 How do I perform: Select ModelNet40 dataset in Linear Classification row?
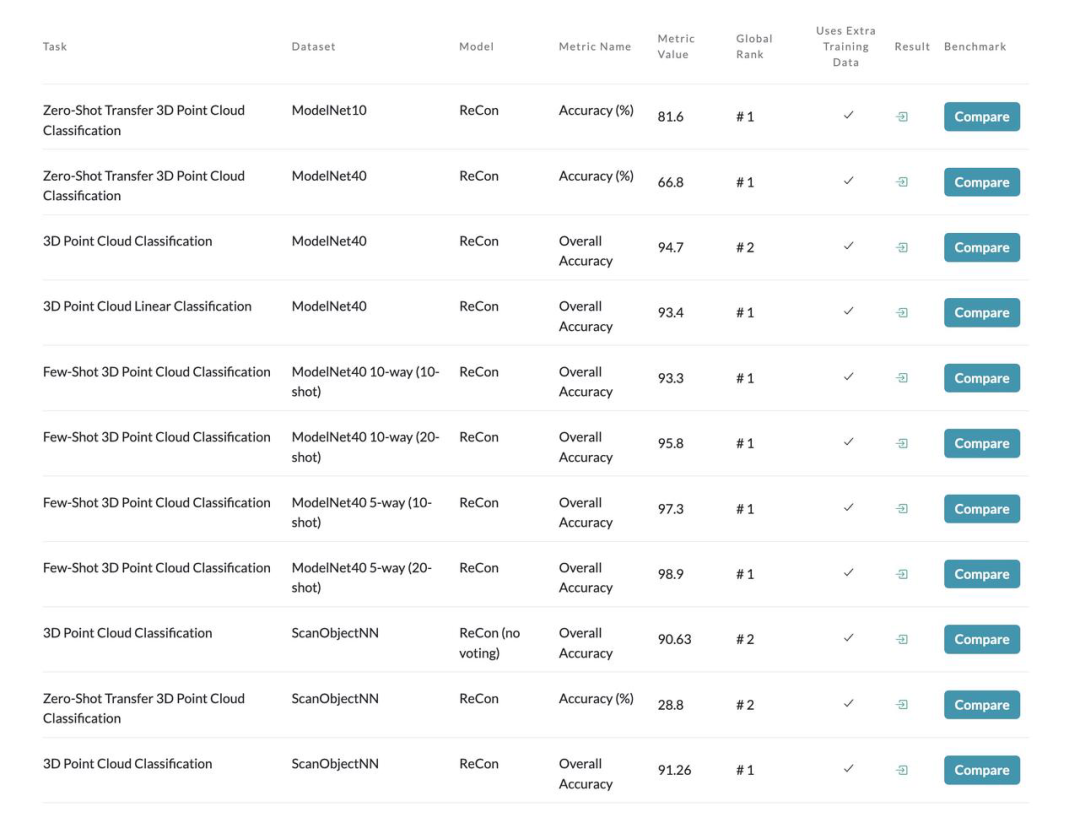[329, 306]
